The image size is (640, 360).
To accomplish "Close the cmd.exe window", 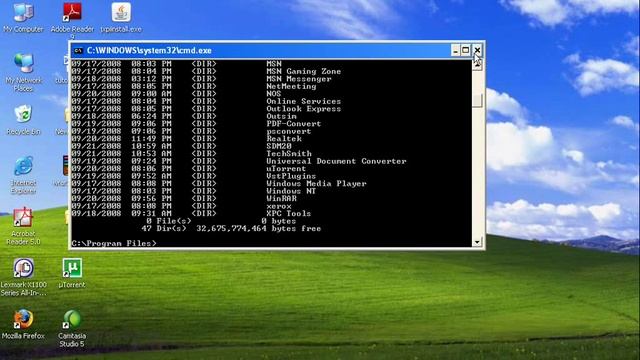I will pyautogui.click(x=477, y=50).
